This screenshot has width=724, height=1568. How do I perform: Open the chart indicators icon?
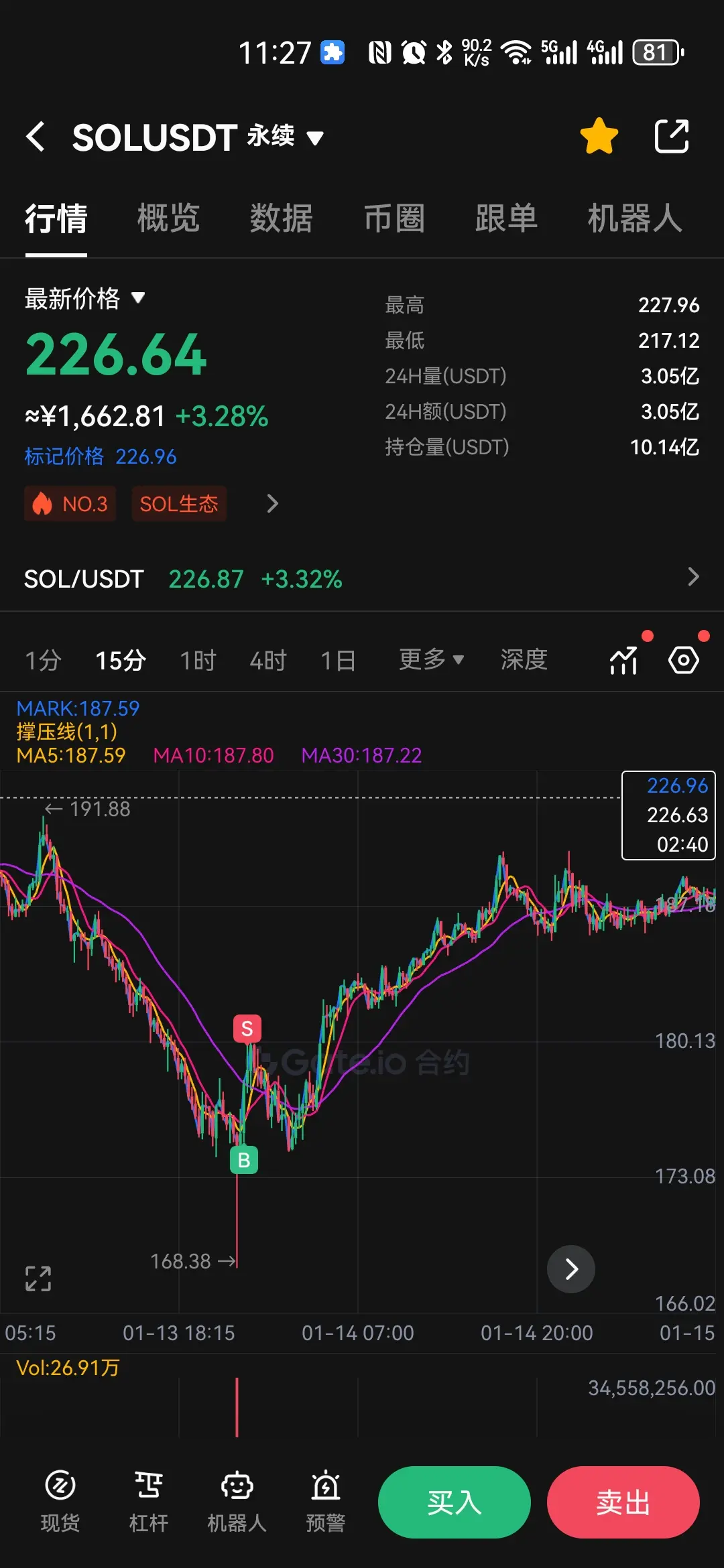click(x=624, y=660)
